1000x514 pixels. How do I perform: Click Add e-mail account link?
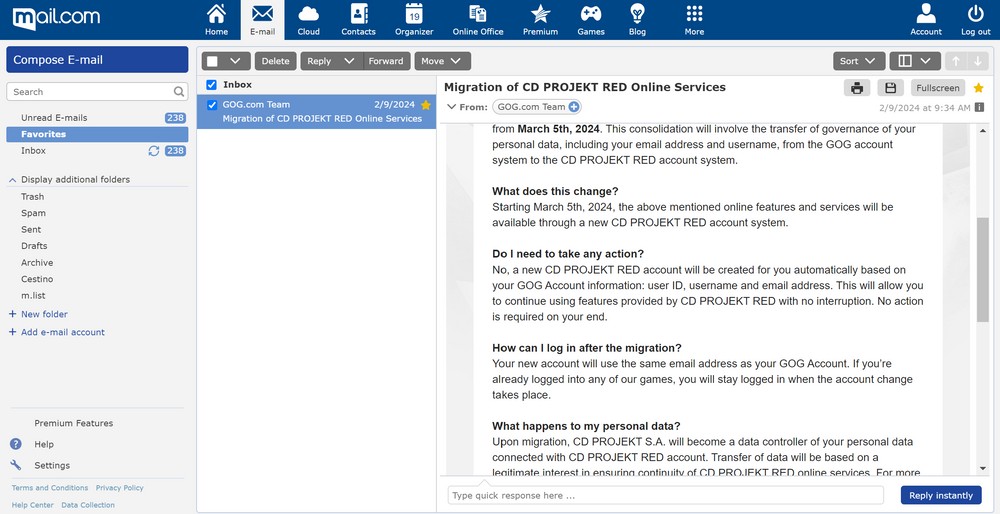(56, 332)
